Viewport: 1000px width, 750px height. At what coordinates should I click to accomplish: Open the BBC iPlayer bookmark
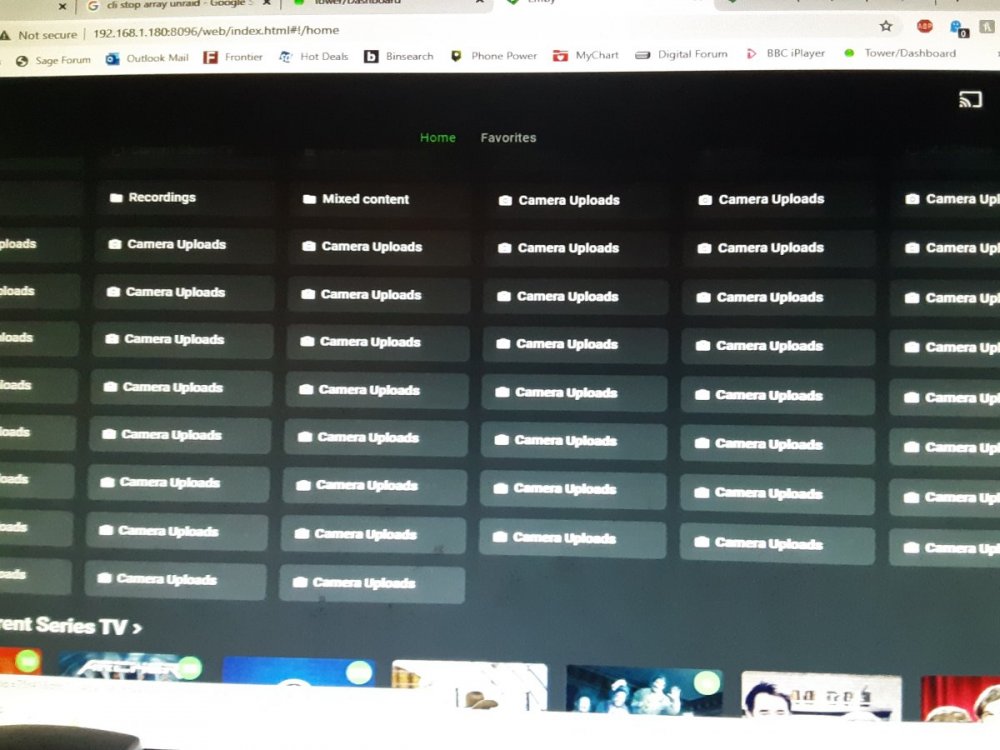(785, 54)
